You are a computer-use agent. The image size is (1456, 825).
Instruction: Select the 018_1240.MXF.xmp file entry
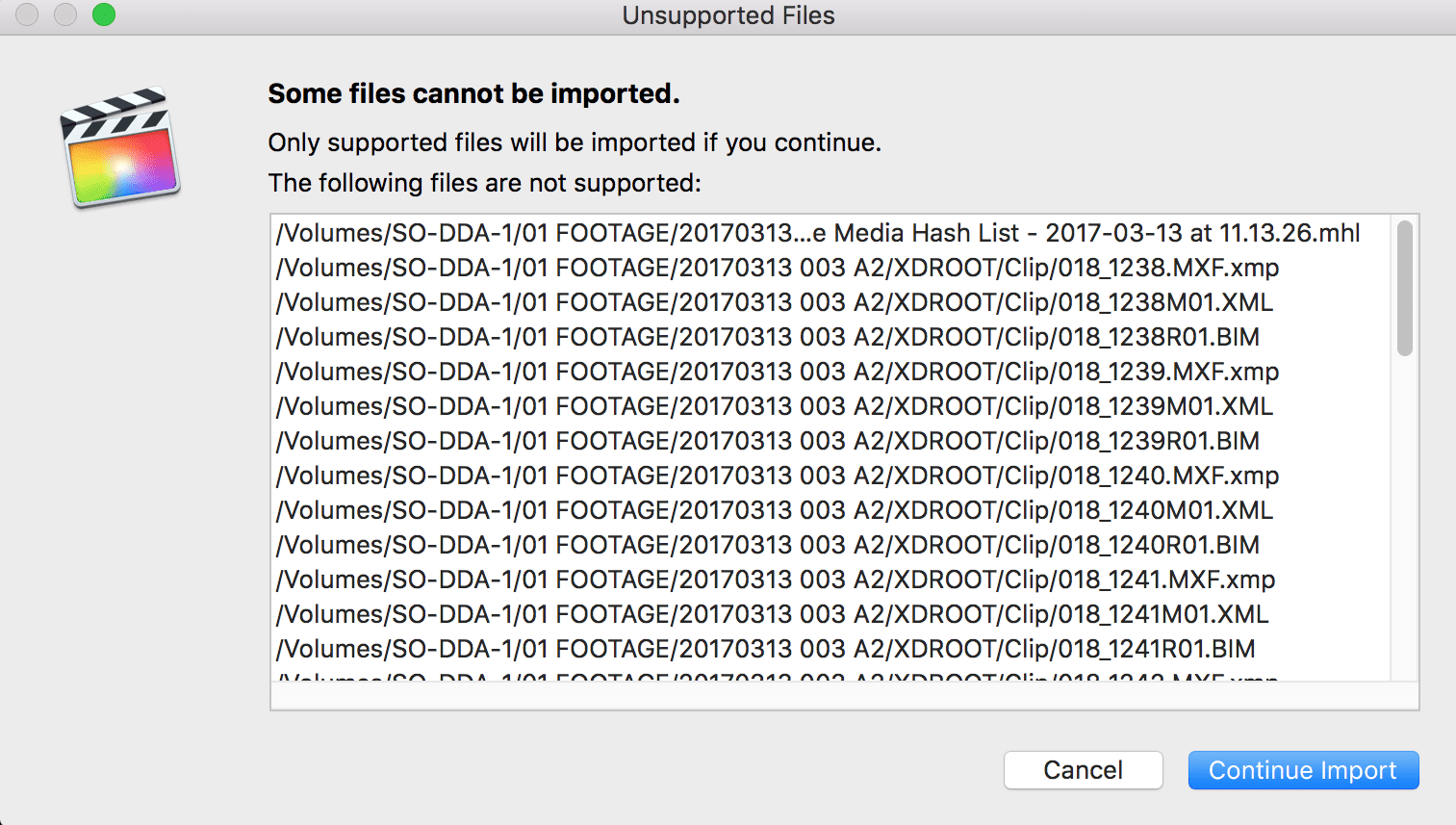776,476
